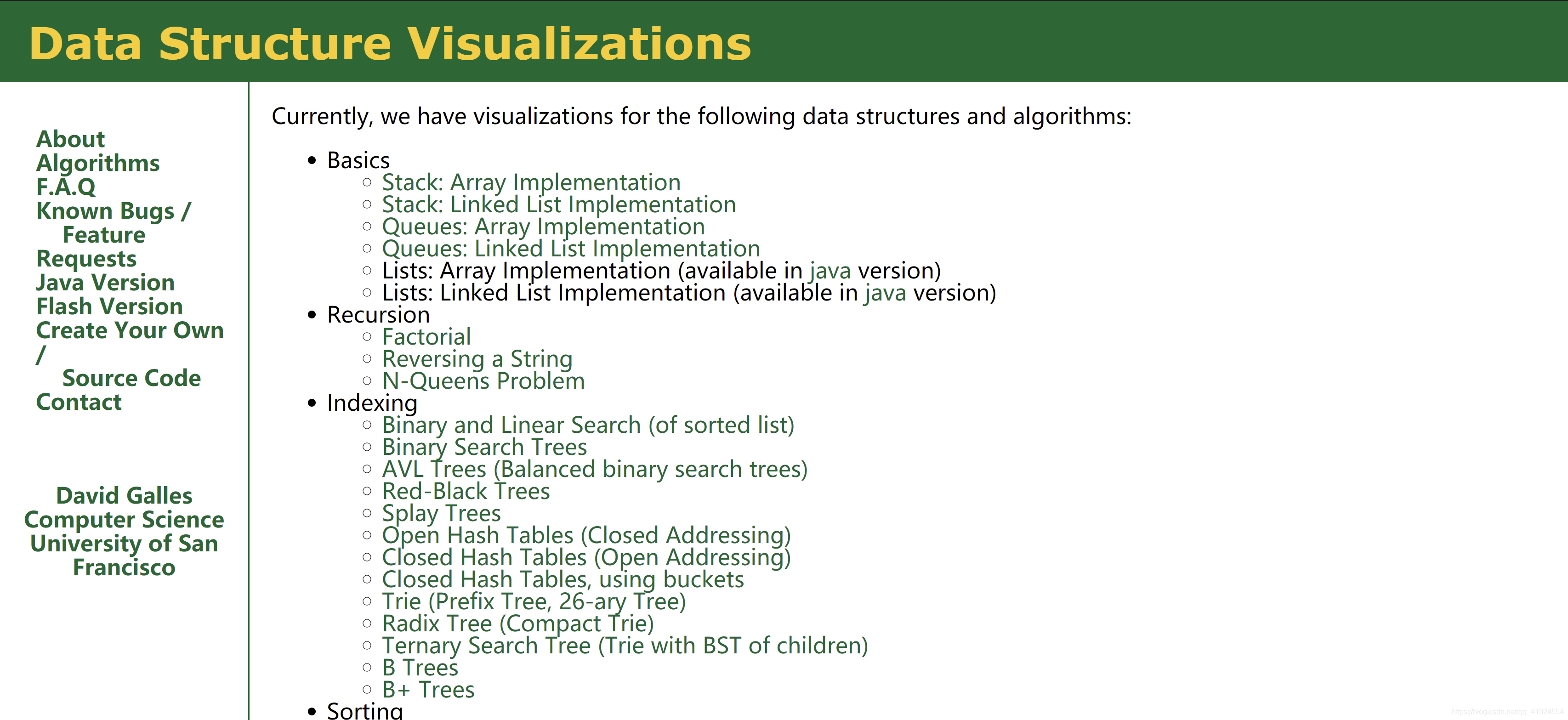Open the Flash Version sidebar link
Screen dimensions: 1568x720
pos(109,306)
